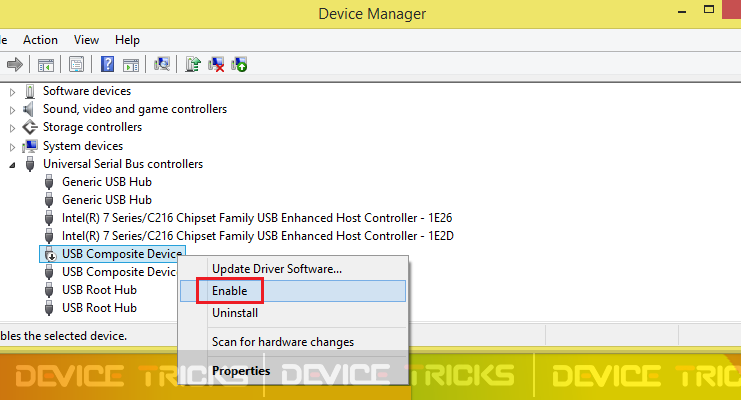
Task: Click the blue Help question mark icon
Action: click(x=107, y=64)
